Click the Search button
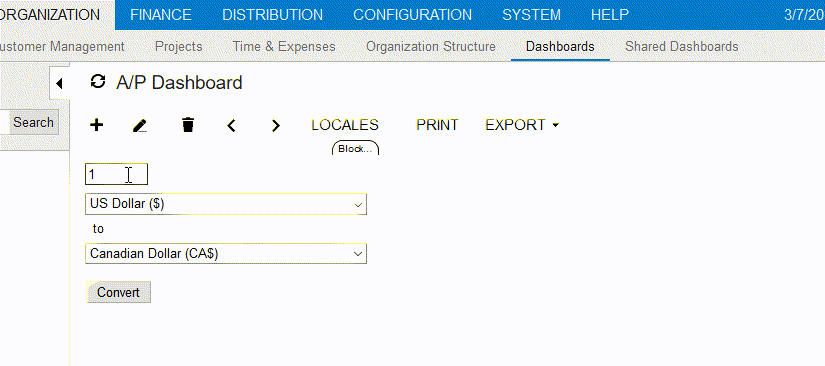Image resolution: width=825 pixels, height=366 pixels. tap(34, 123)
